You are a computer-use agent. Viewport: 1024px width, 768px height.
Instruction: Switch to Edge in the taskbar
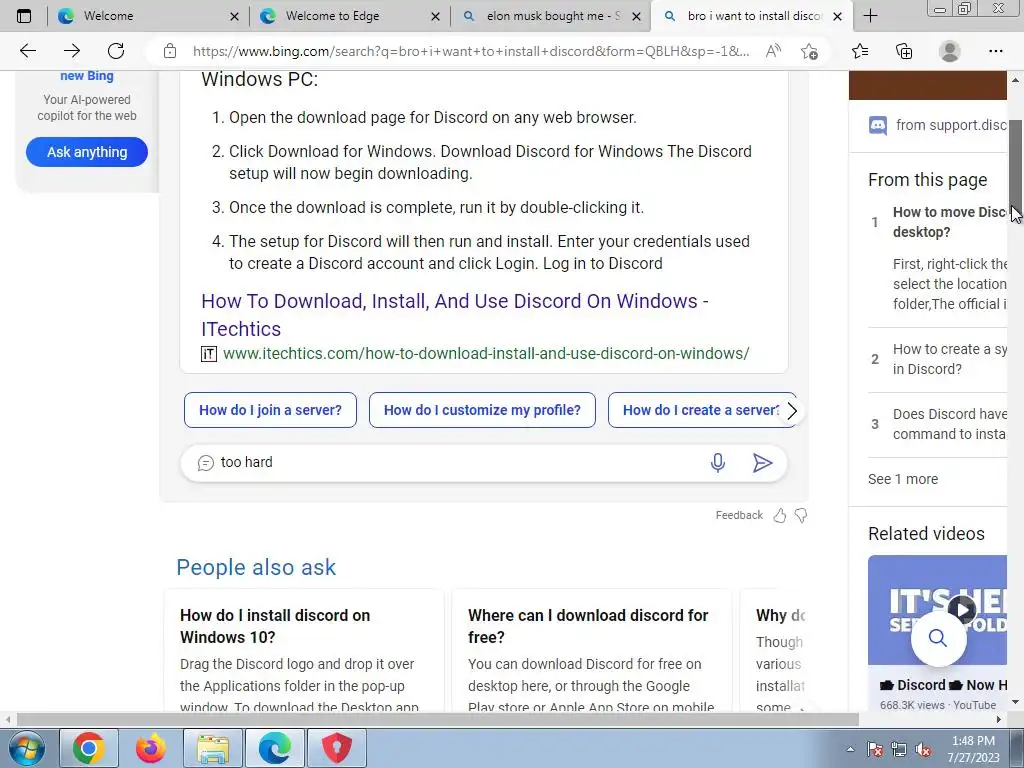274,748
